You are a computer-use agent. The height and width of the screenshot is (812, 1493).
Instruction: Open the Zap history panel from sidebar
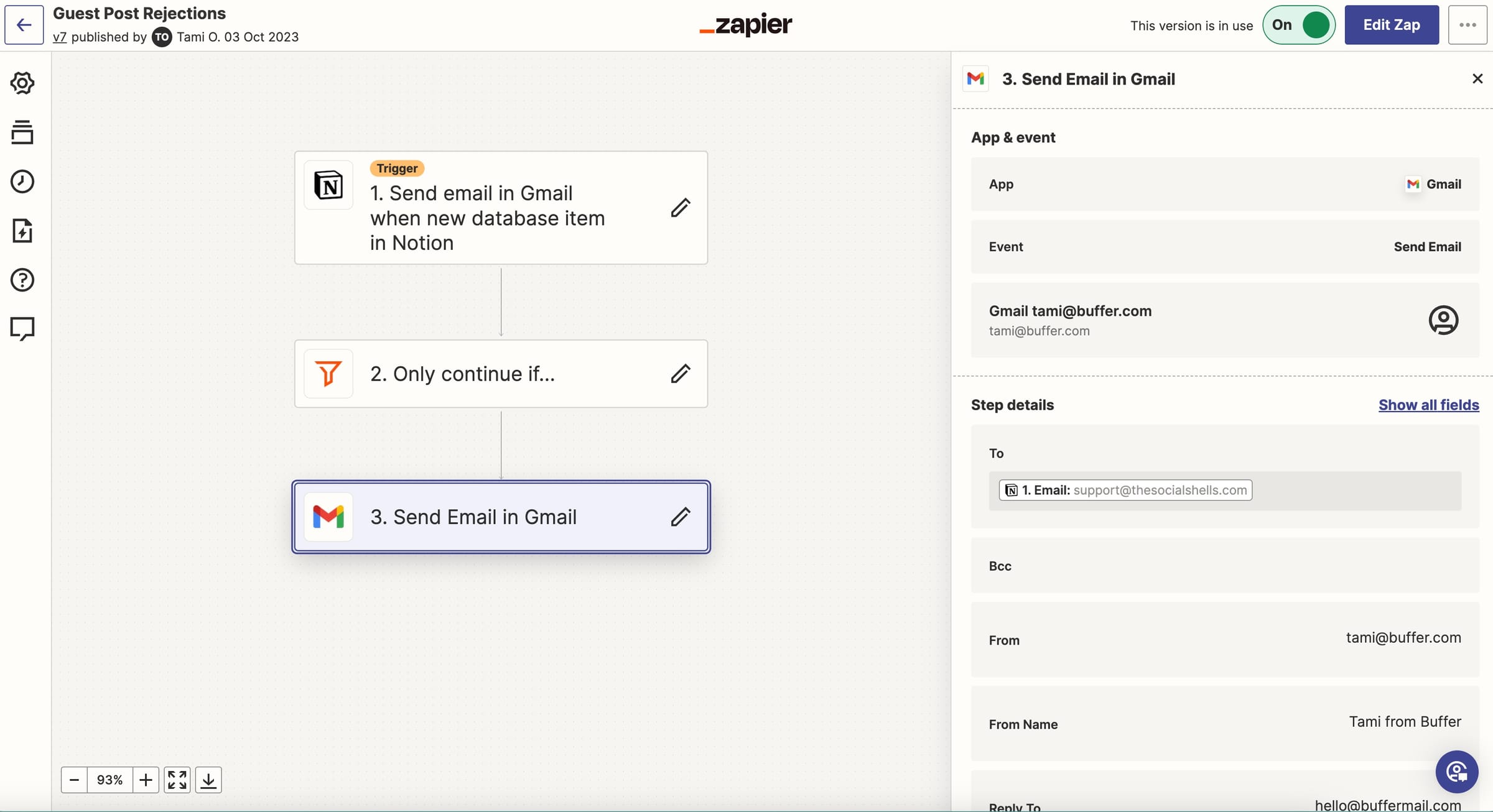coord(23,181)
